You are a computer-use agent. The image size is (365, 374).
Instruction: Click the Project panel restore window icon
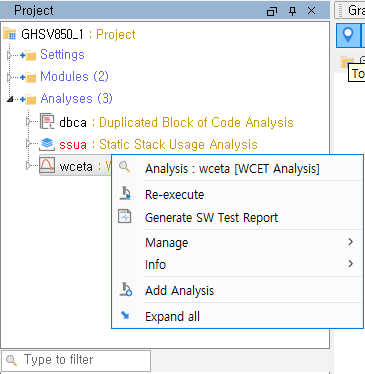(272, 11)
